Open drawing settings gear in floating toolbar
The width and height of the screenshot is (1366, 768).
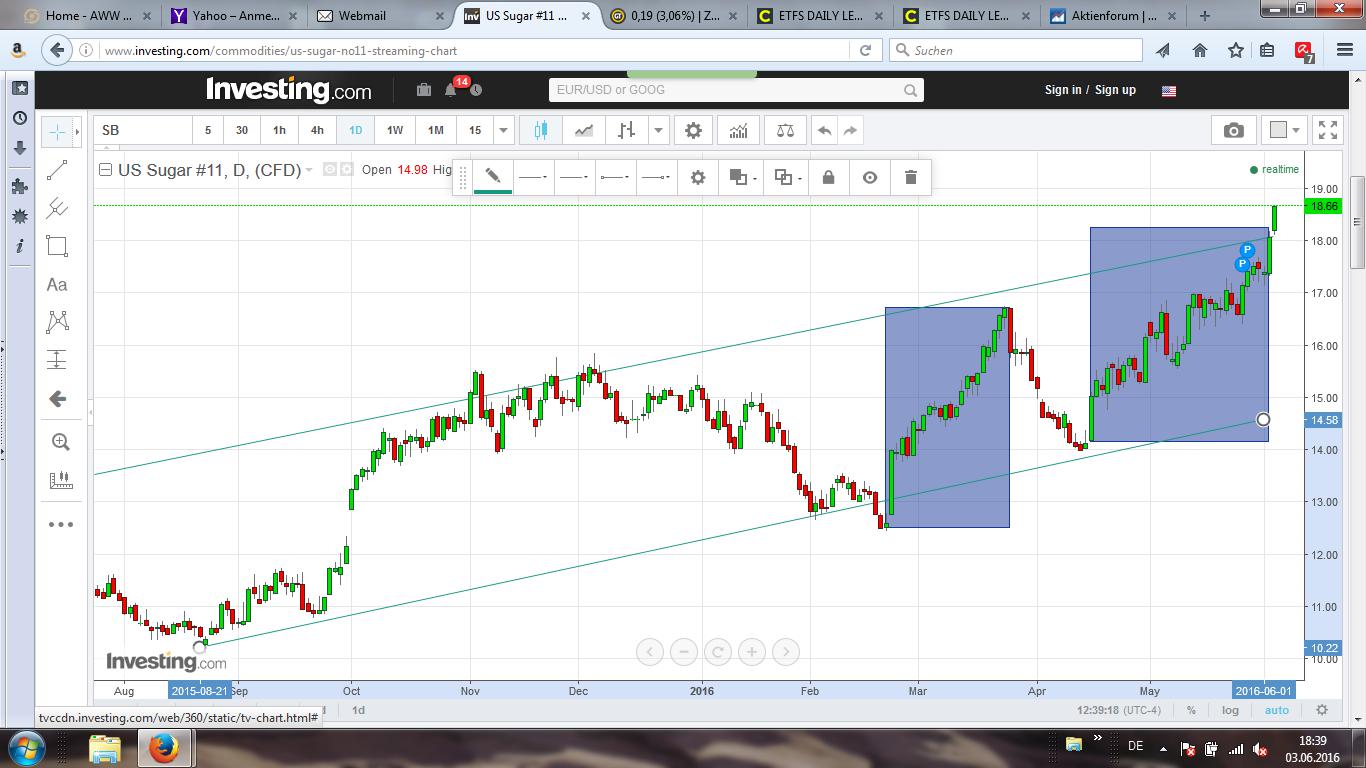pos(698,177)
